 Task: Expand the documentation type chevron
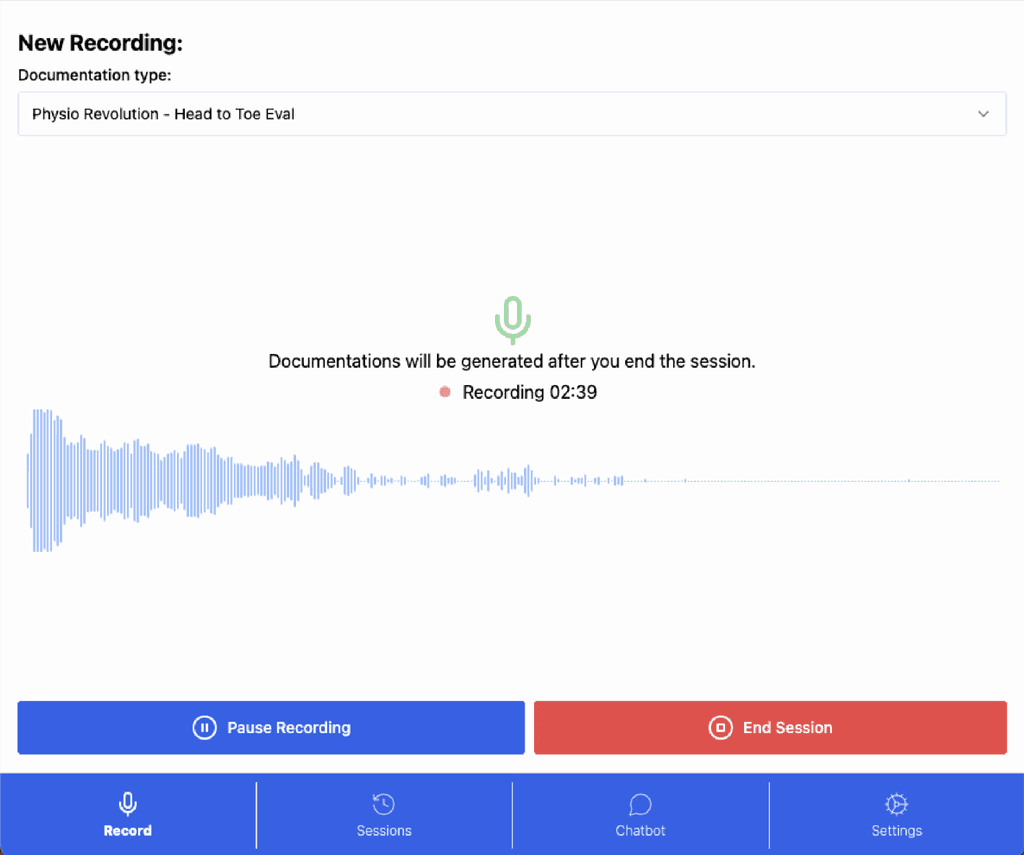[x=983, y=113]
